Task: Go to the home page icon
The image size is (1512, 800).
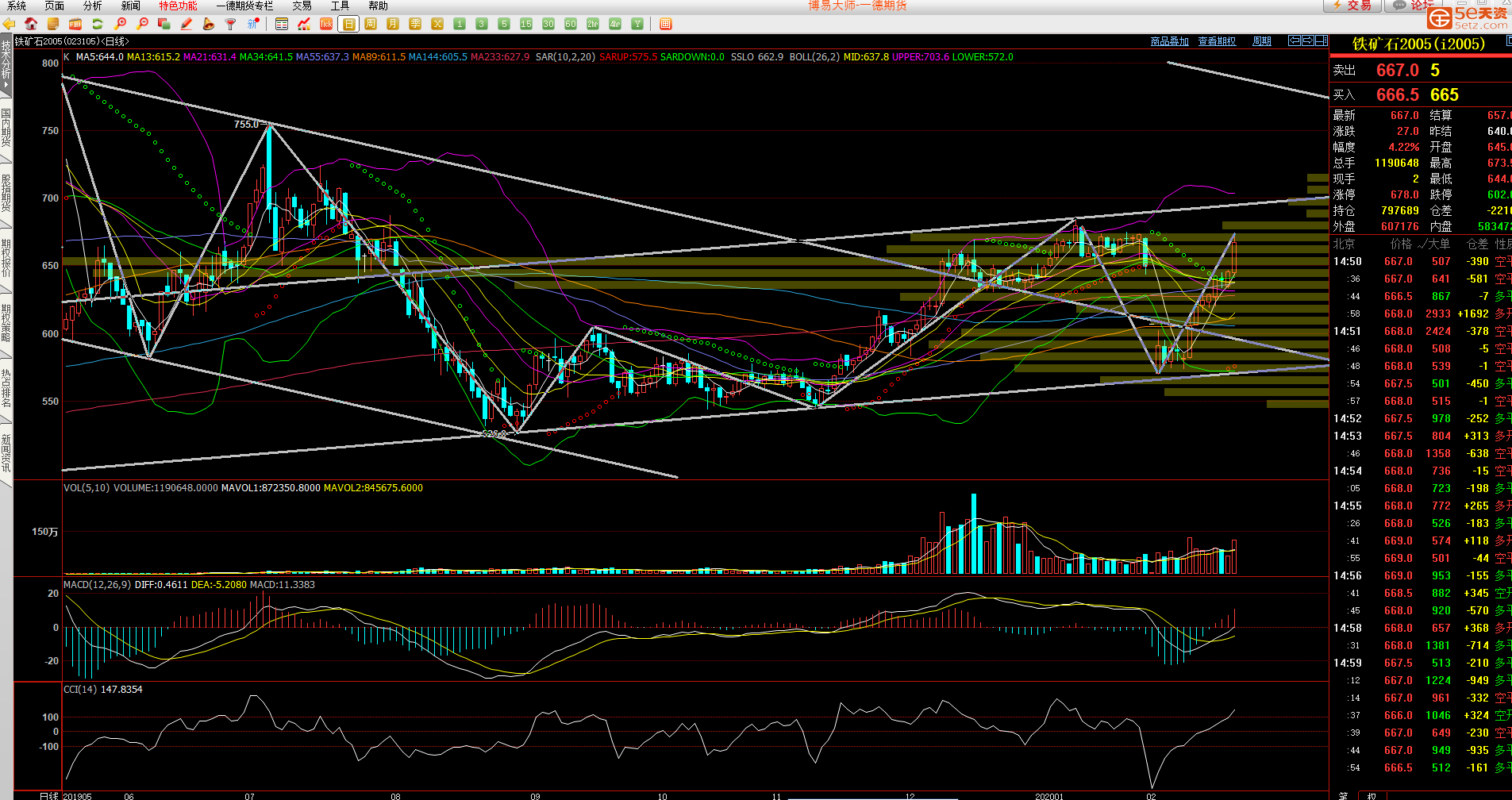Action: pos(31,24)
